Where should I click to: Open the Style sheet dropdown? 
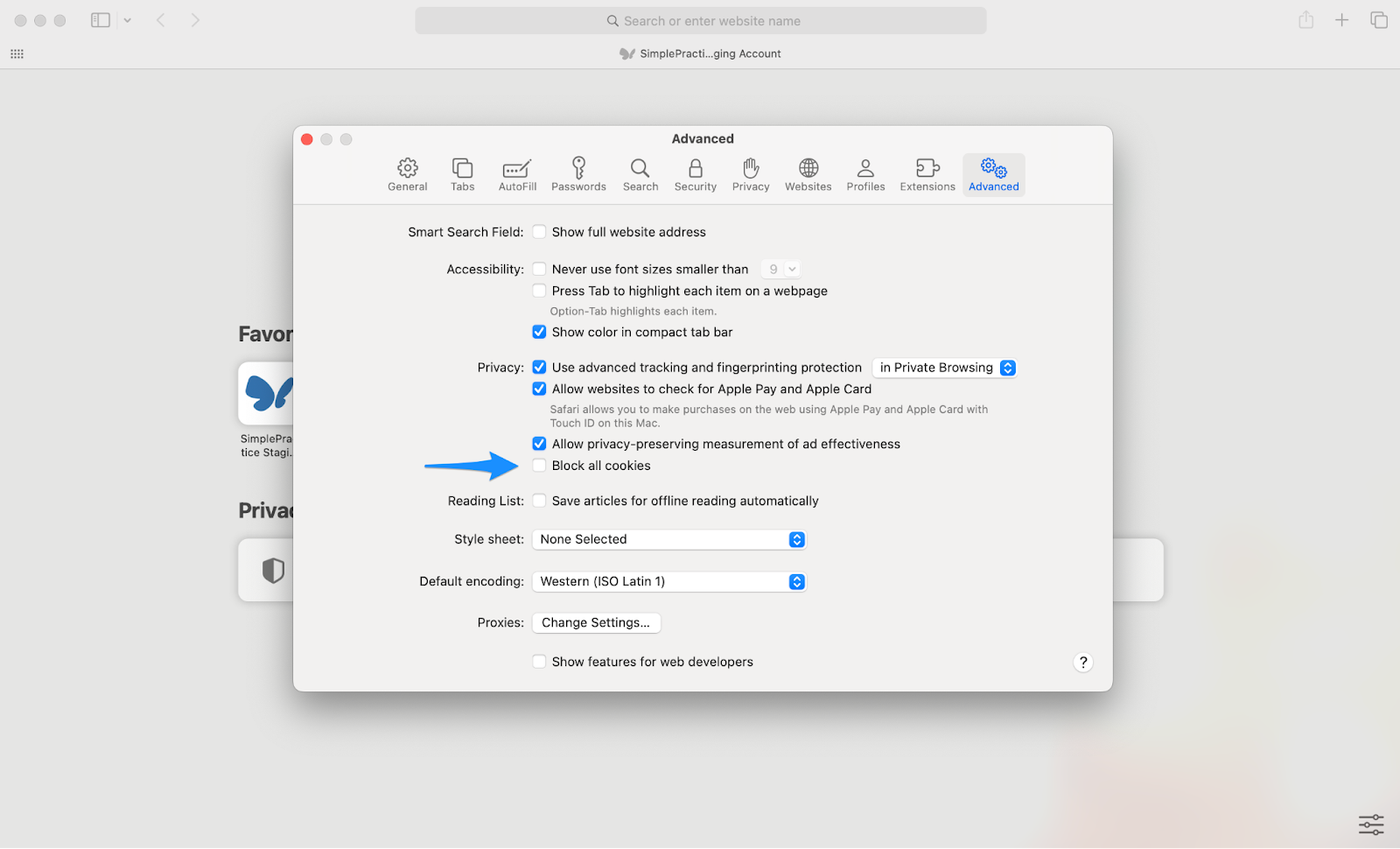click(668, 539)
